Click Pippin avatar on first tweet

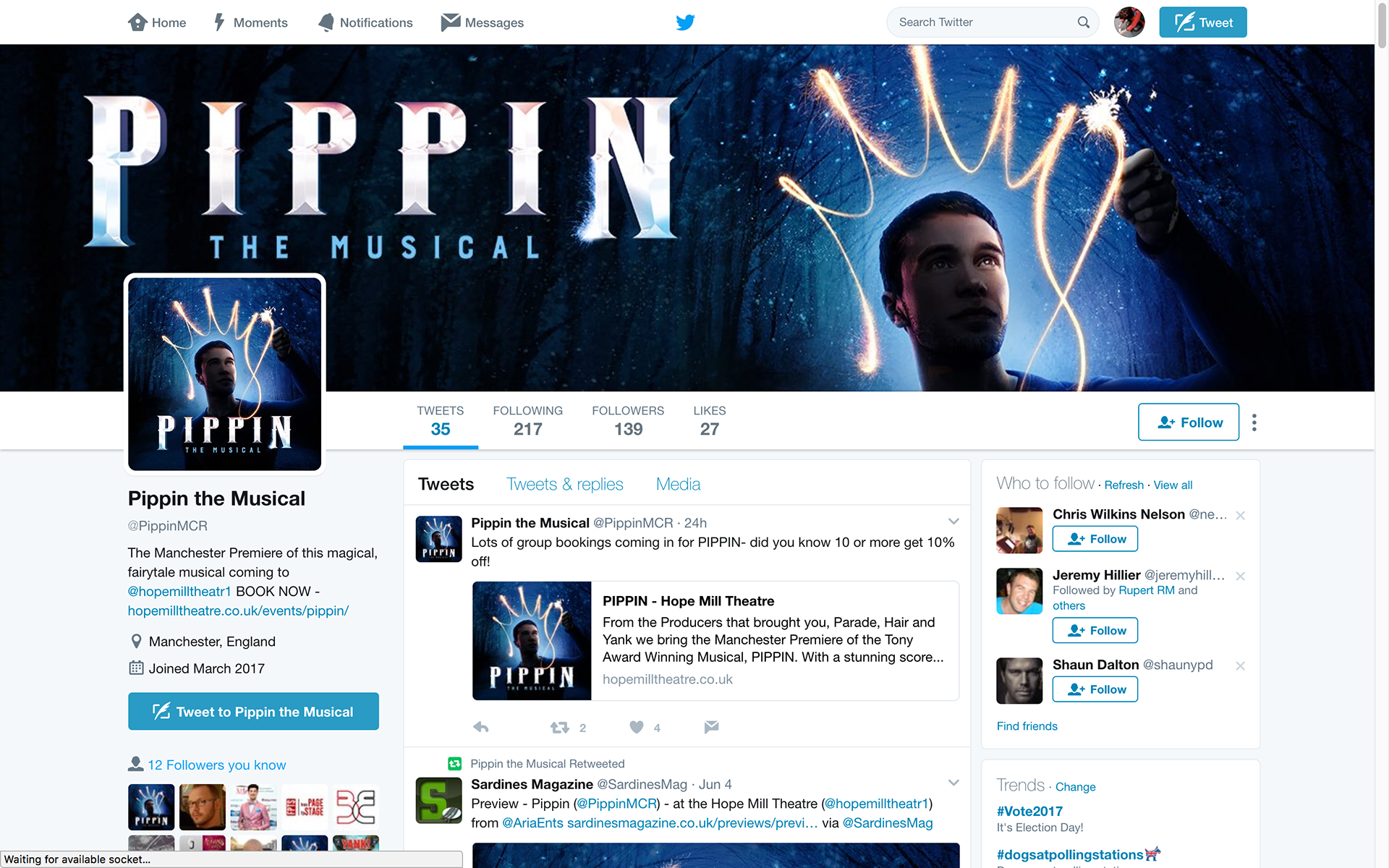[x=438, y=539]
